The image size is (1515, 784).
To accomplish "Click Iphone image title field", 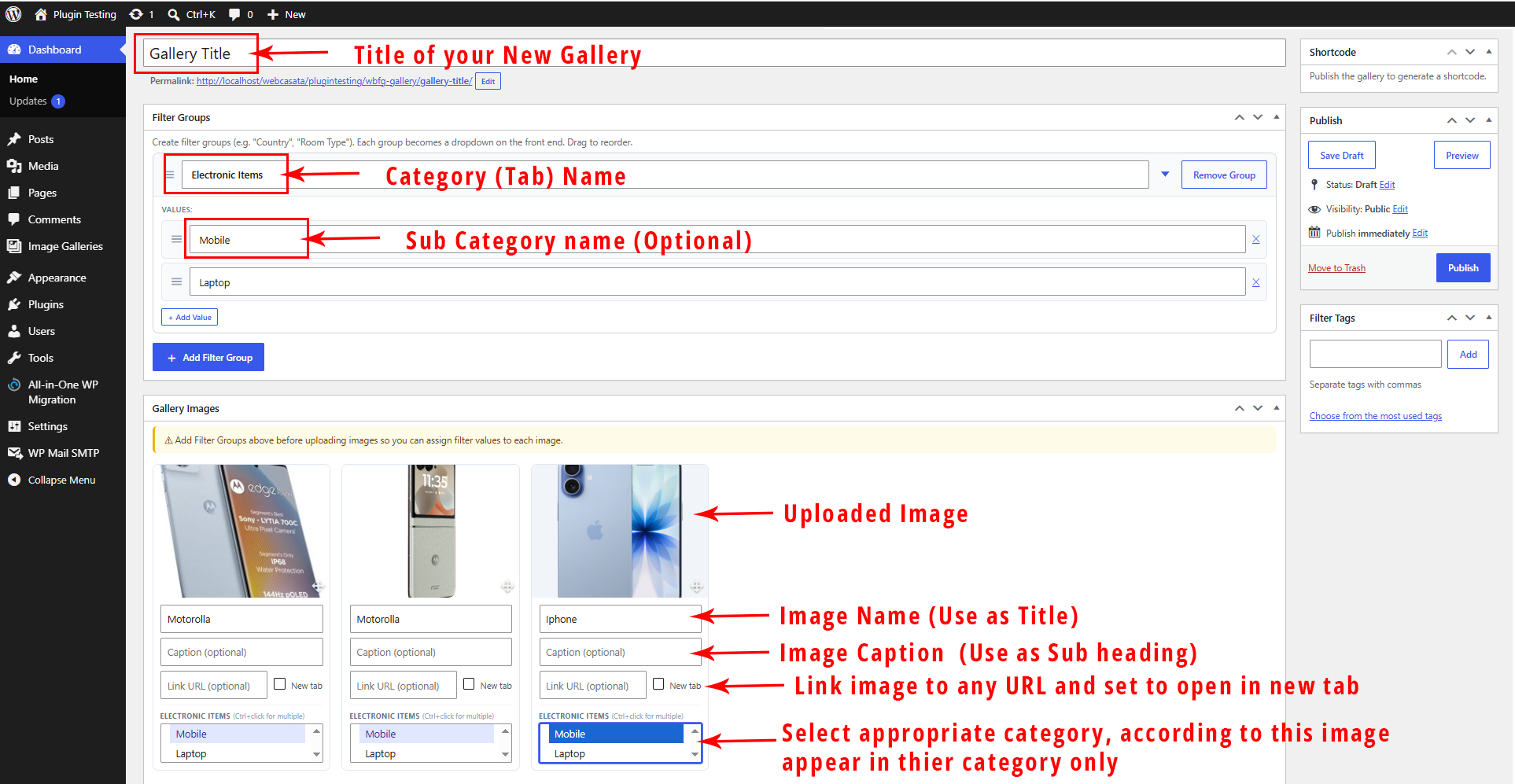I will tap(620, 619).
